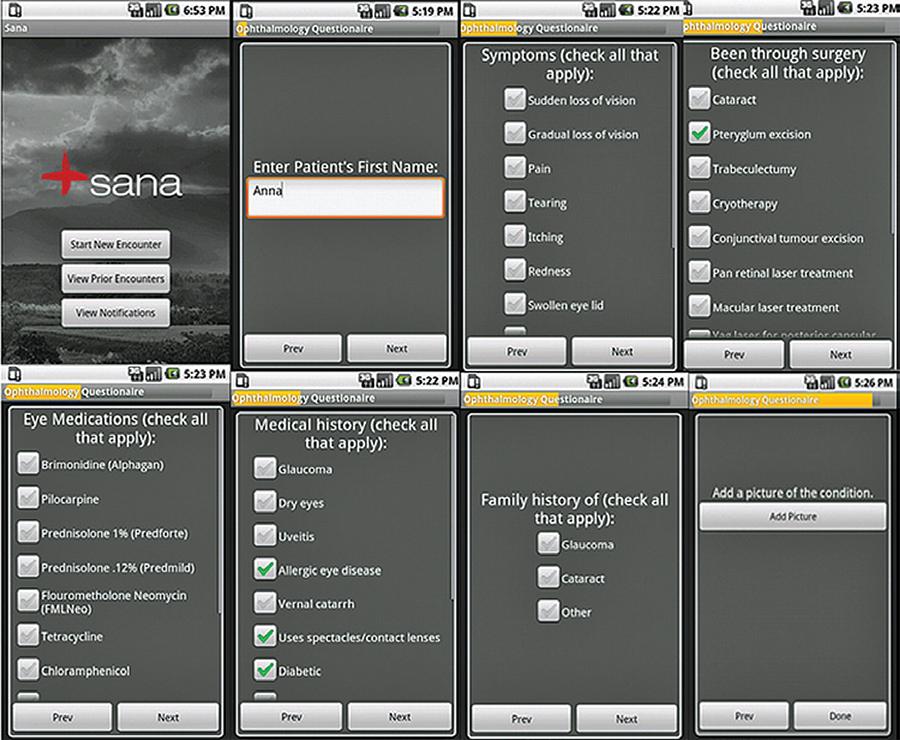Viewport: 900px width, 740px height.
Task: Open View Prior Encounters
Action: coord(115,279)
